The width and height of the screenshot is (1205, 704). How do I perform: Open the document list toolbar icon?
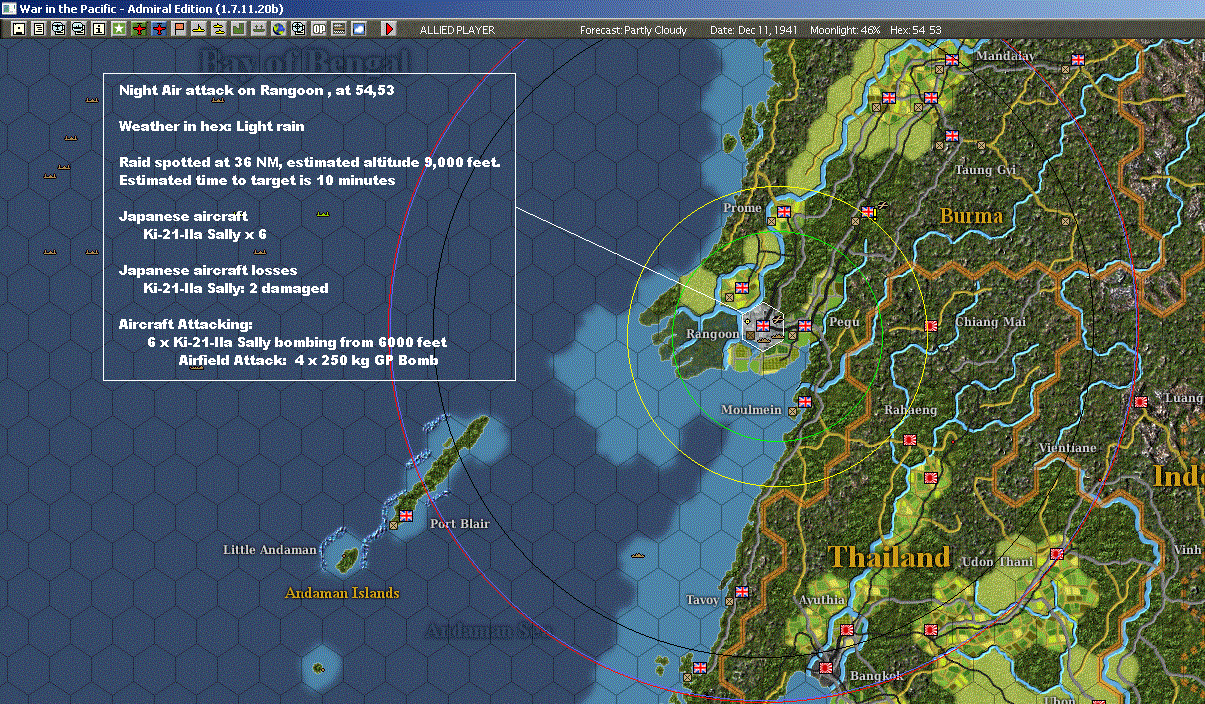[39, 30]
